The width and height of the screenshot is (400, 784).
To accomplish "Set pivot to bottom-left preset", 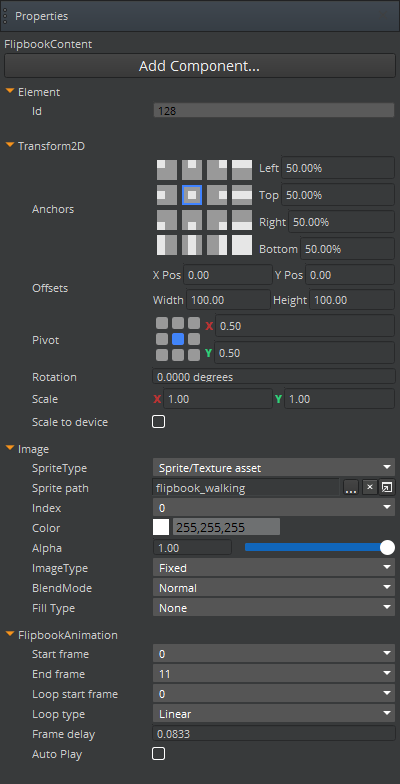I will click(162, 355).
